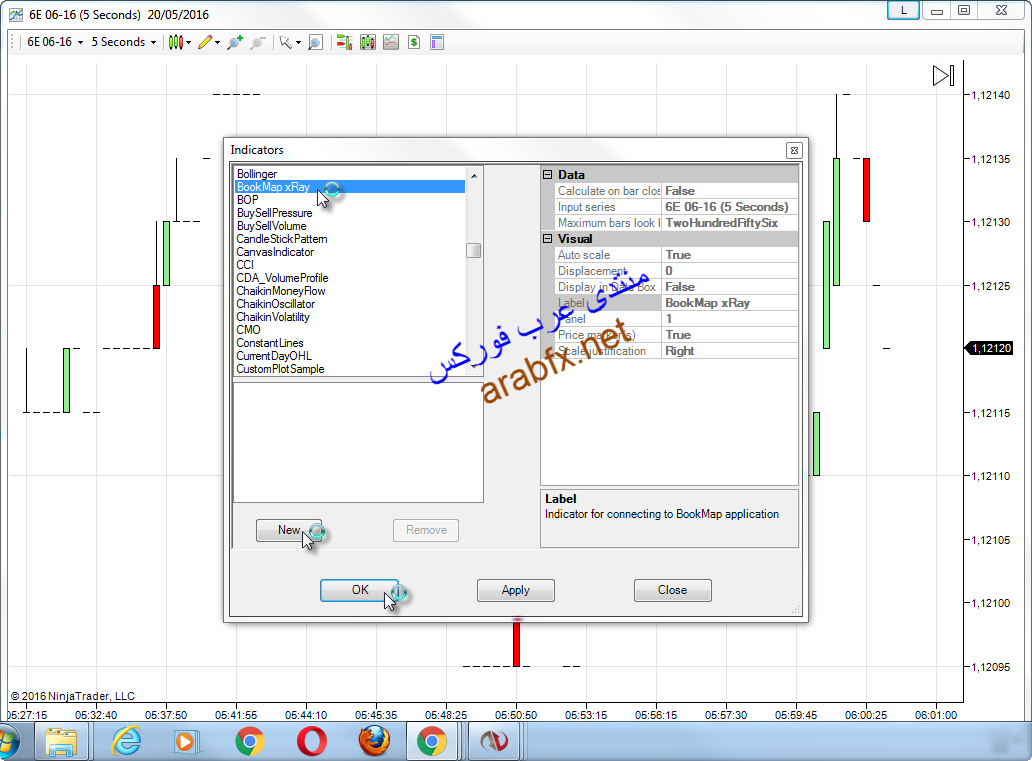Select CustomPlotSample indicator

point(350,369)
